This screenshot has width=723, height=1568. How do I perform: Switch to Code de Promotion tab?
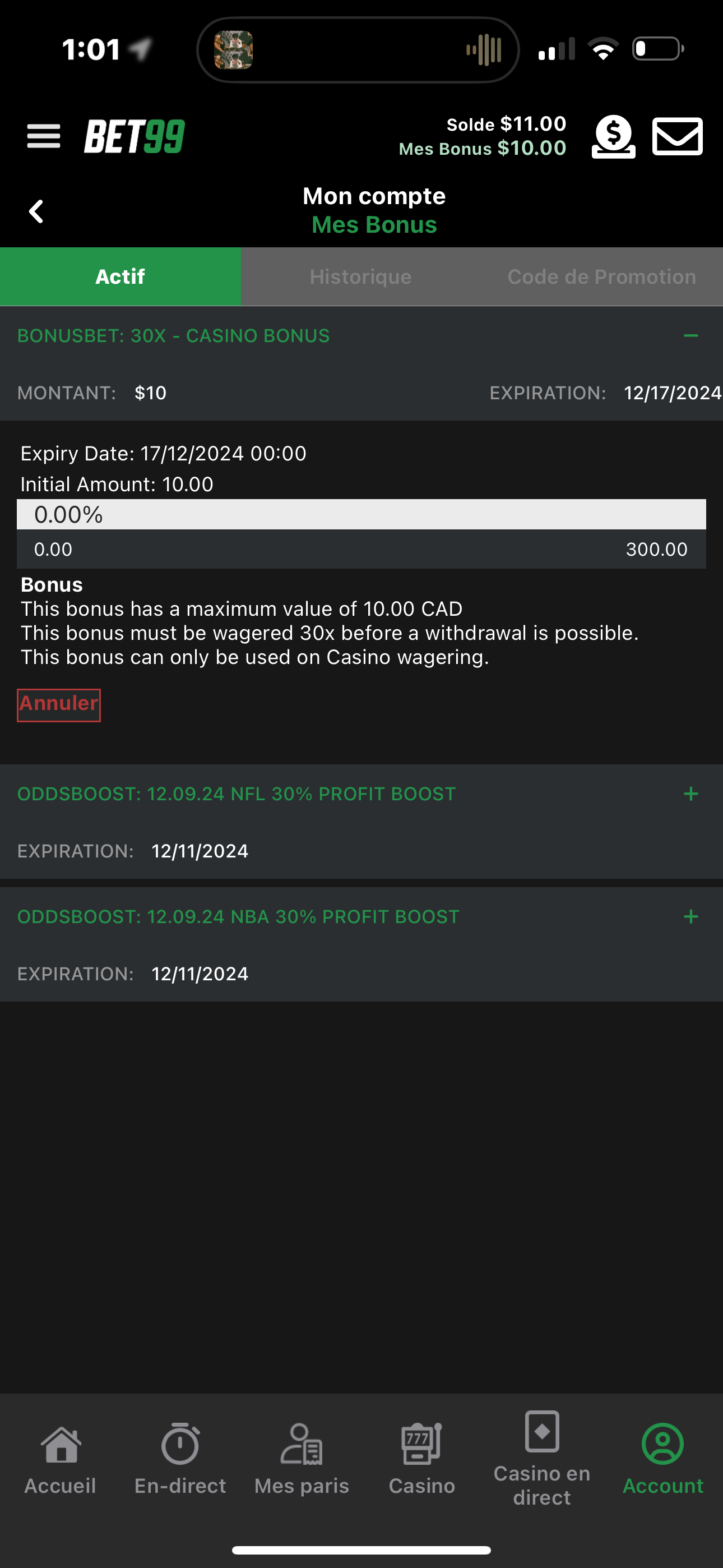point(602,276)
